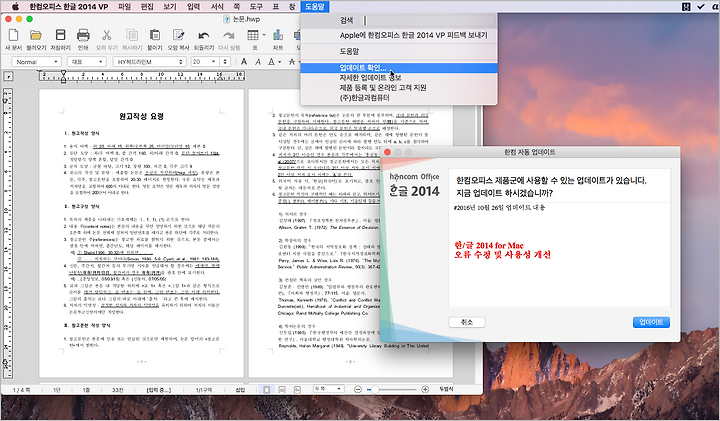Click the 도움말 menu bar title

coord(315,6)
